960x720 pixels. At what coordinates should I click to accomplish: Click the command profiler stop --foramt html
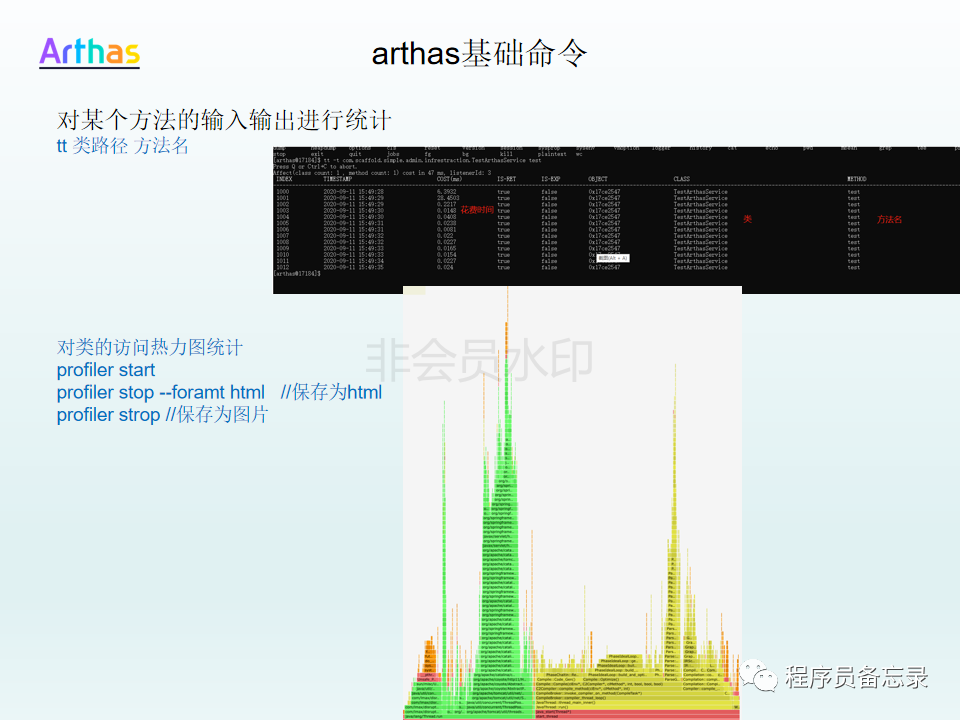click(x=160, y=392)
